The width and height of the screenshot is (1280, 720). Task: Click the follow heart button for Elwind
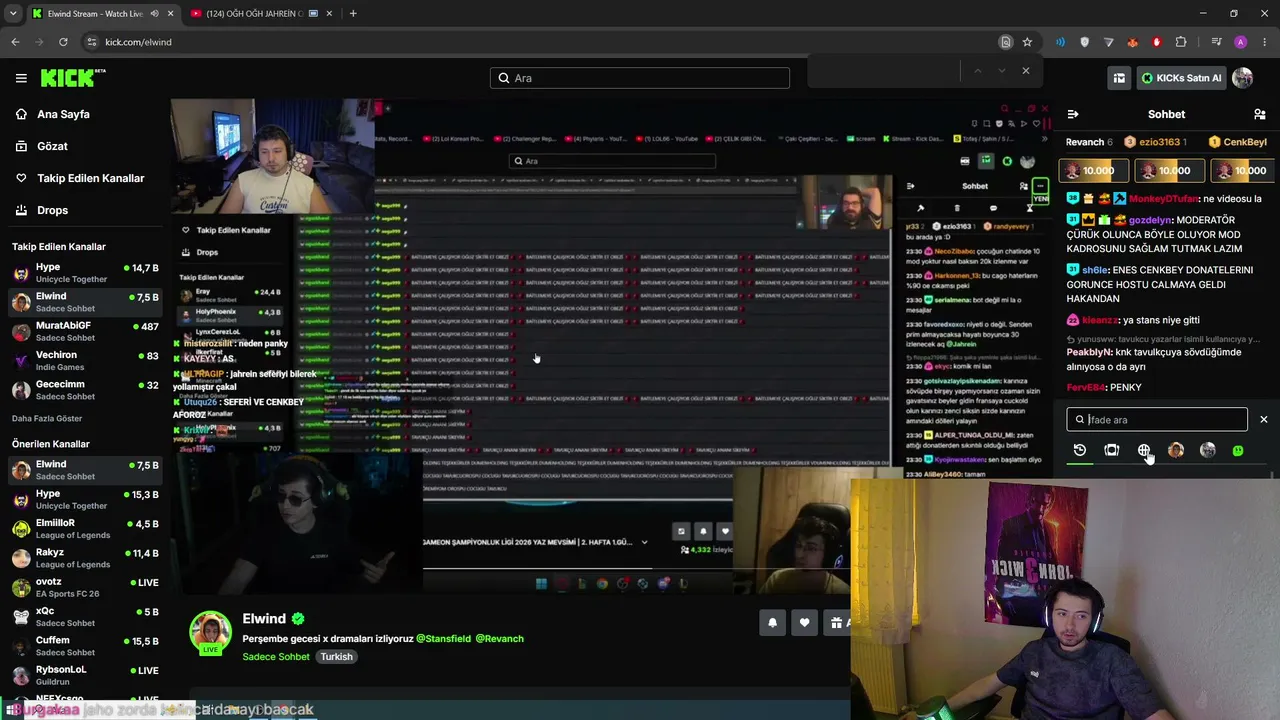point(804,623)
